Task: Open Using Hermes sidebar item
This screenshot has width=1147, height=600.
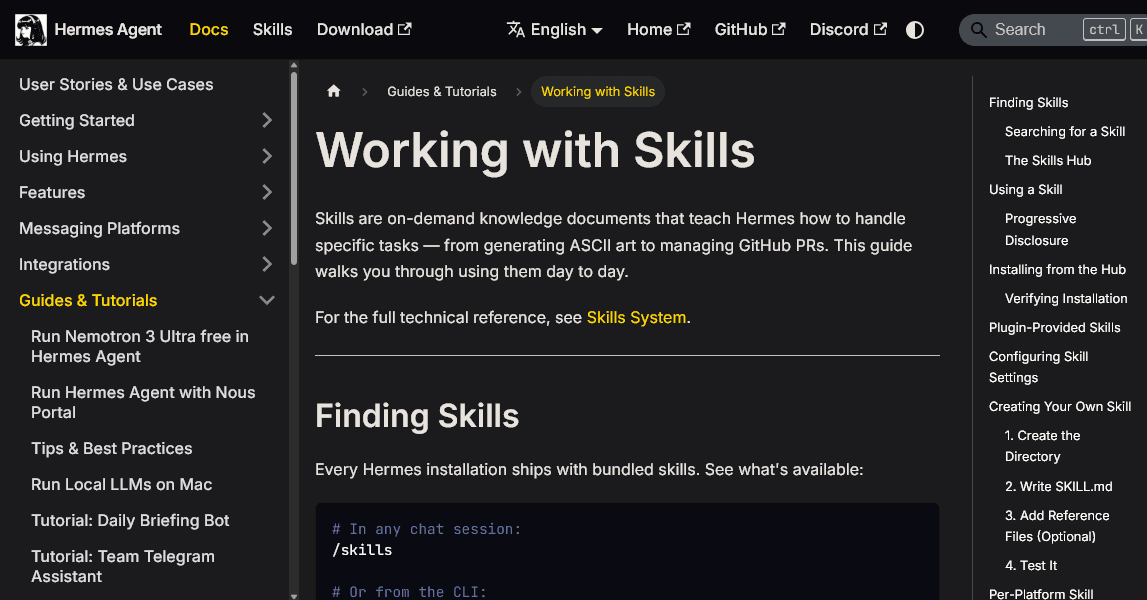Action: [x=73, y=156]
